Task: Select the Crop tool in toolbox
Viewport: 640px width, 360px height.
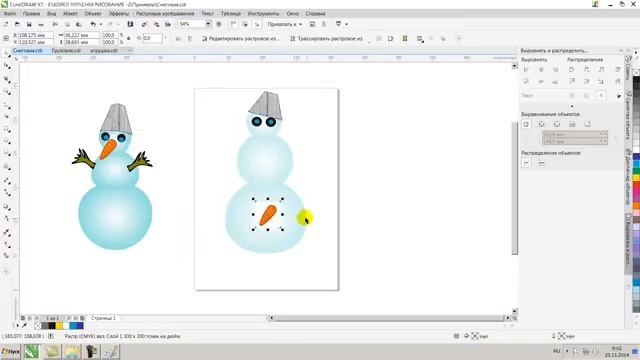Action: click(7, 79)
